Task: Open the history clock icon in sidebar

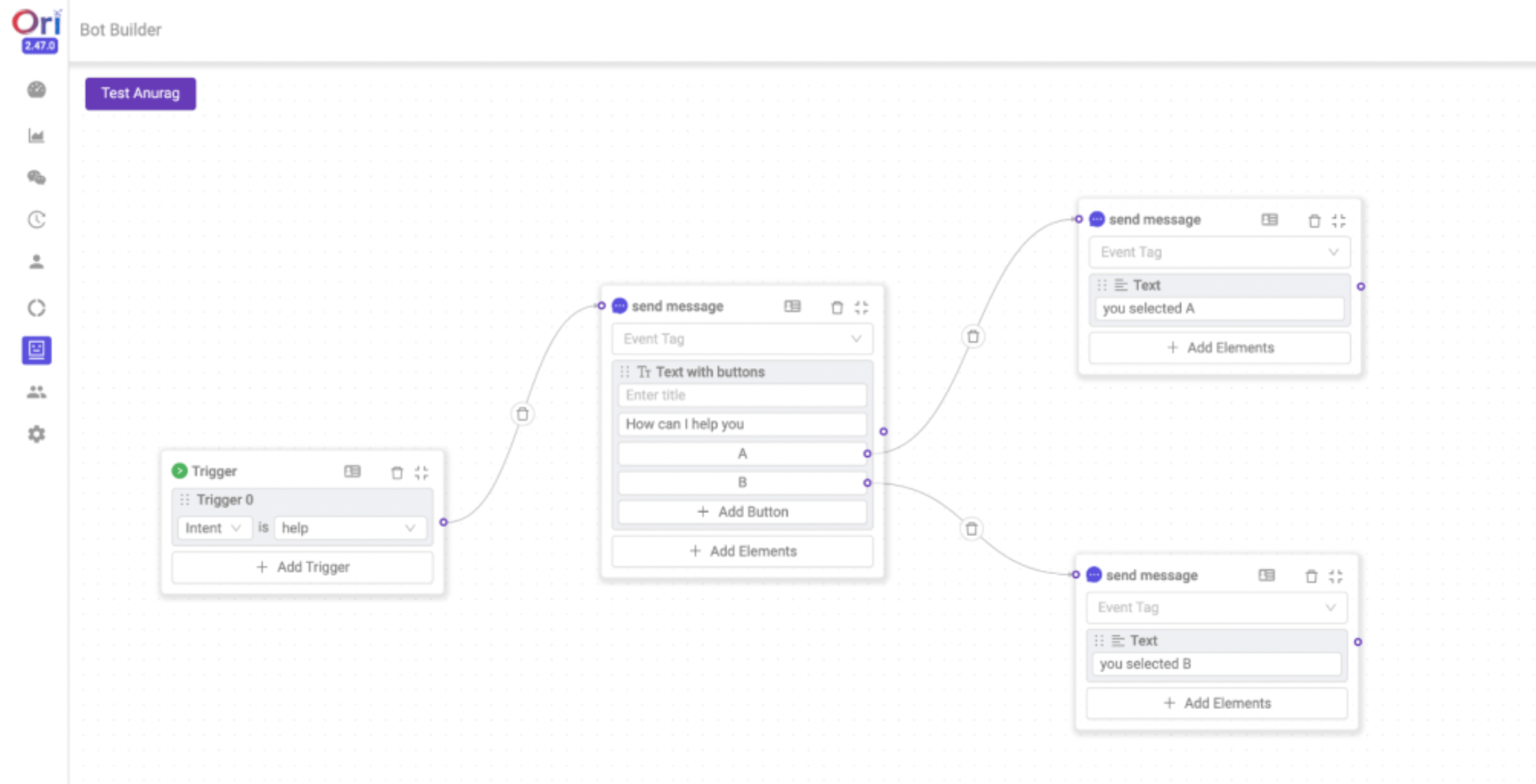Action: pos(36,220)
